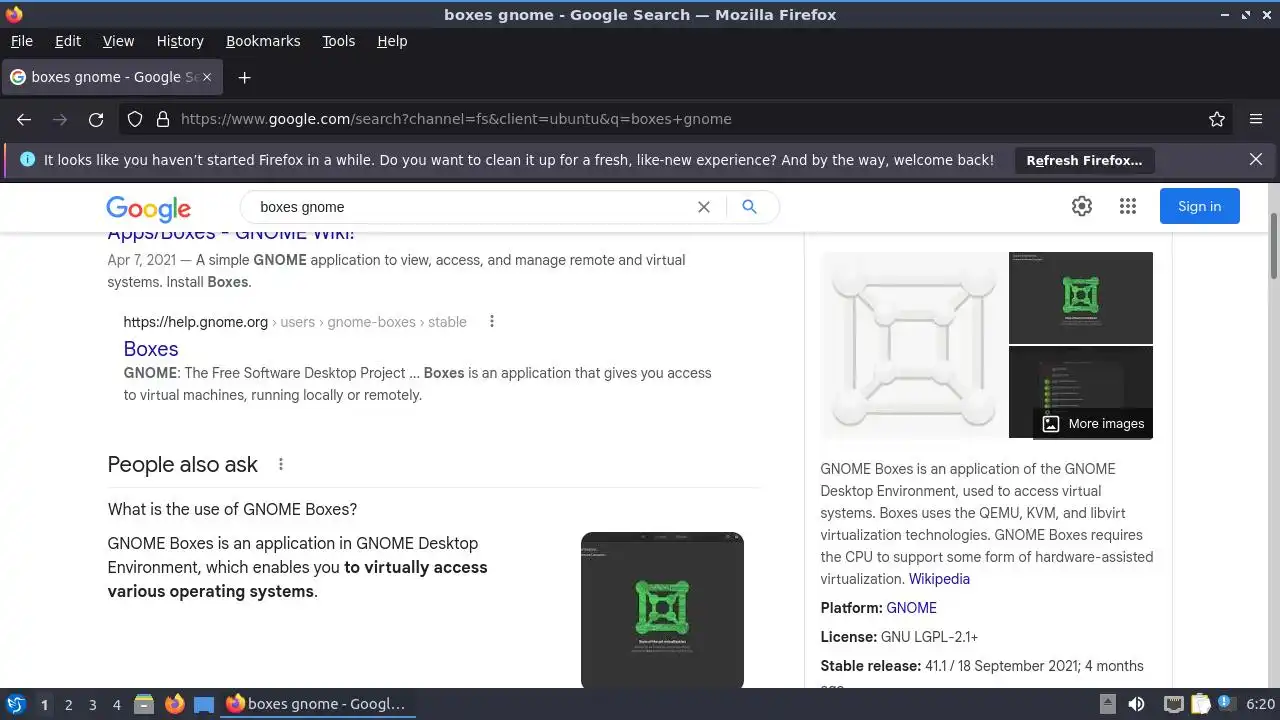Open the Bookmarks menu

point(263,41)
